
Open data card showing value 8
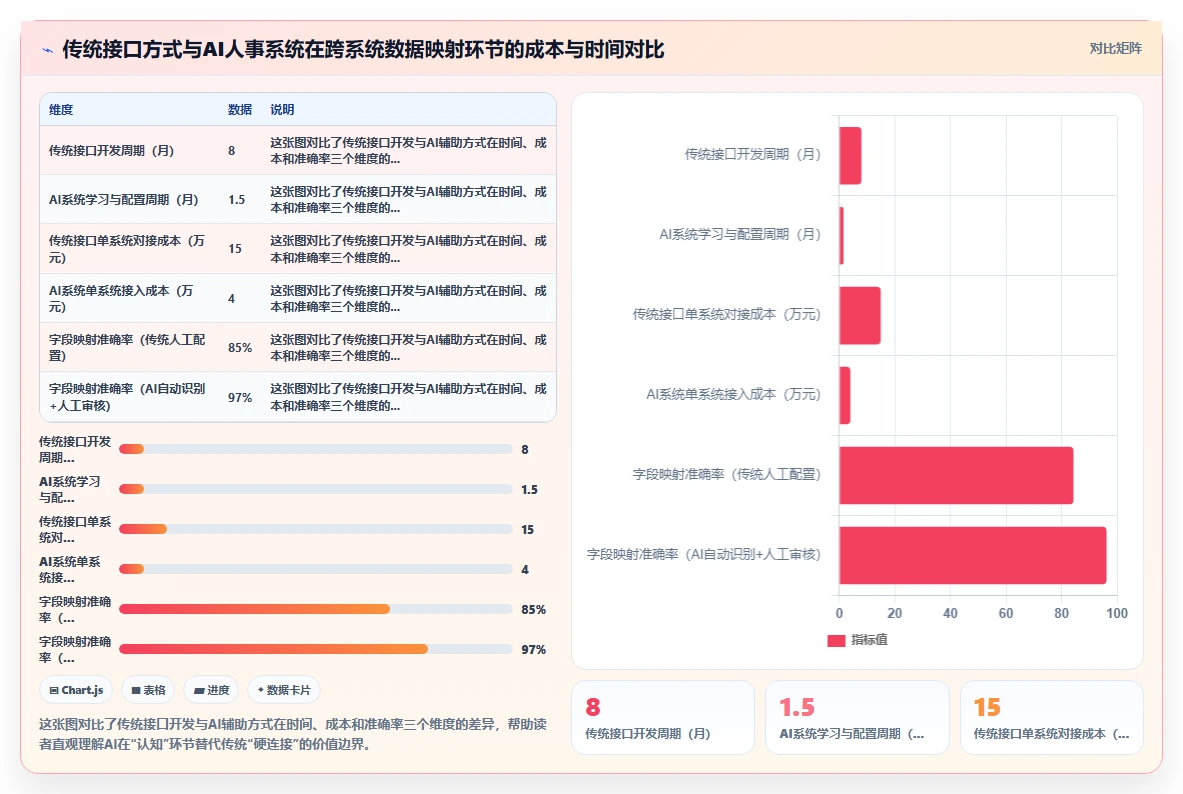[662, 718]
